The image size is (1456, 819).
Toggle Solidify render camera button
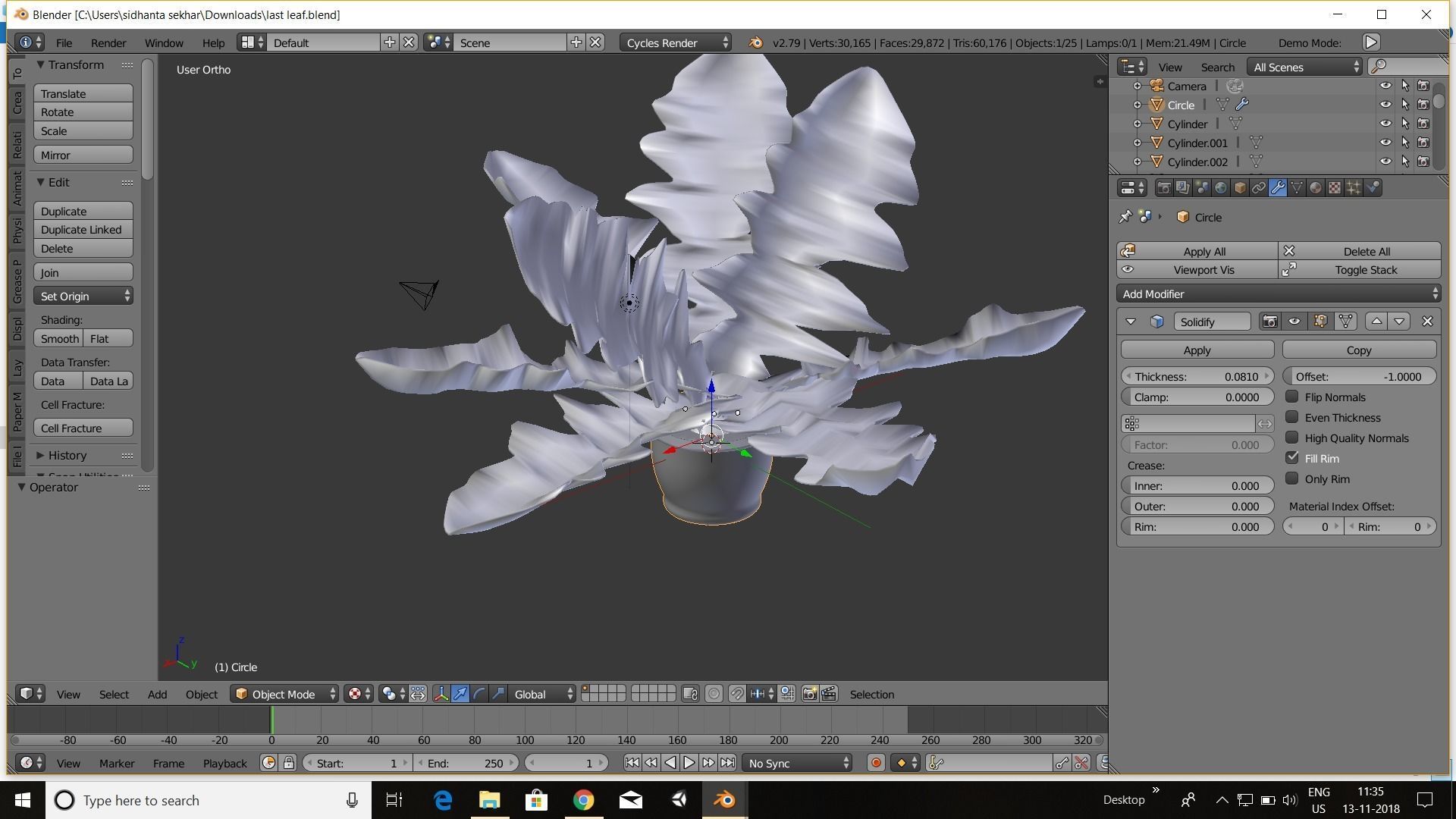1269,322
